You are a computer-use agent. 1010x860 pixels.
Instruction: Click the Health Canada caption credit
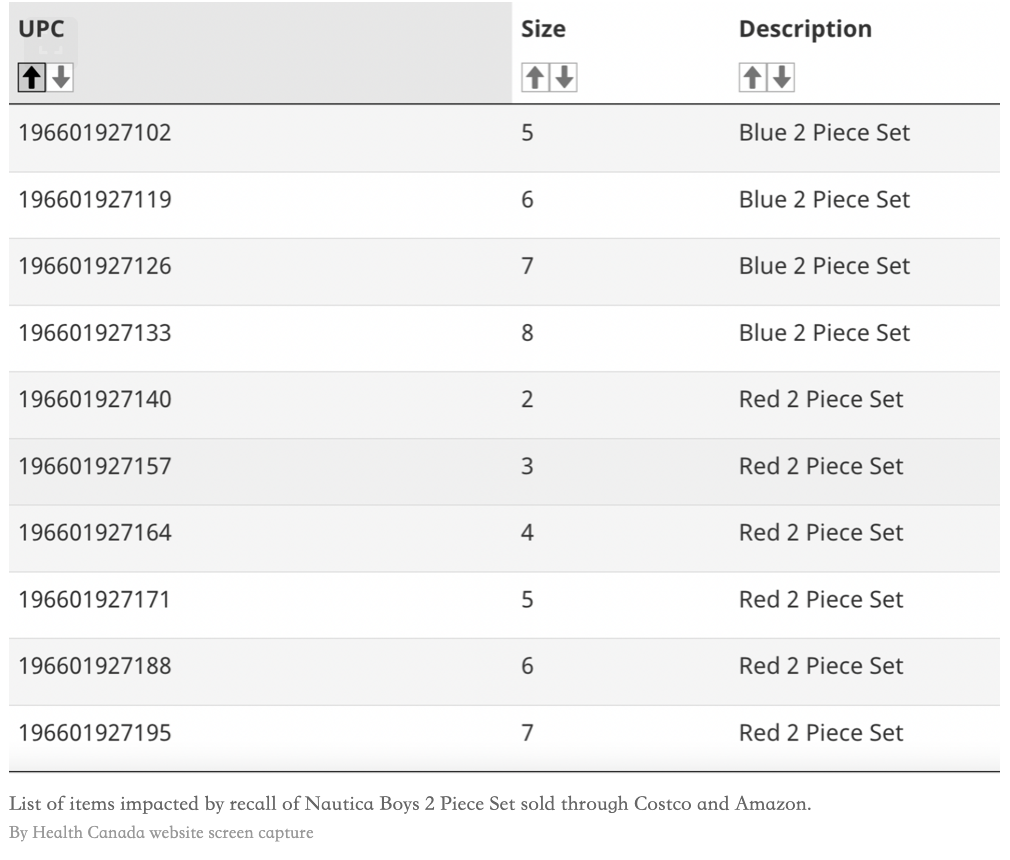[161, 832]
